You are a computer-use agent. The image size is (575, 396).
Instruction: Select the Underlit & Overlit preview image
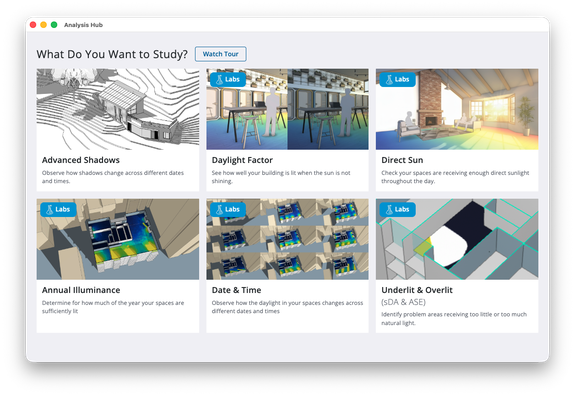pyautogui.click(x=457, y=239)
